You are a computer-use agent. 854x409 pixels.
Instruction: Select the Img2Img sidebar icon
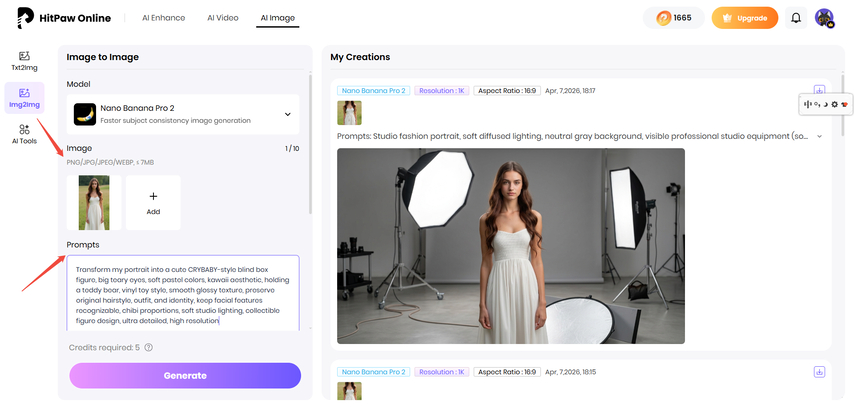point(24,98)
